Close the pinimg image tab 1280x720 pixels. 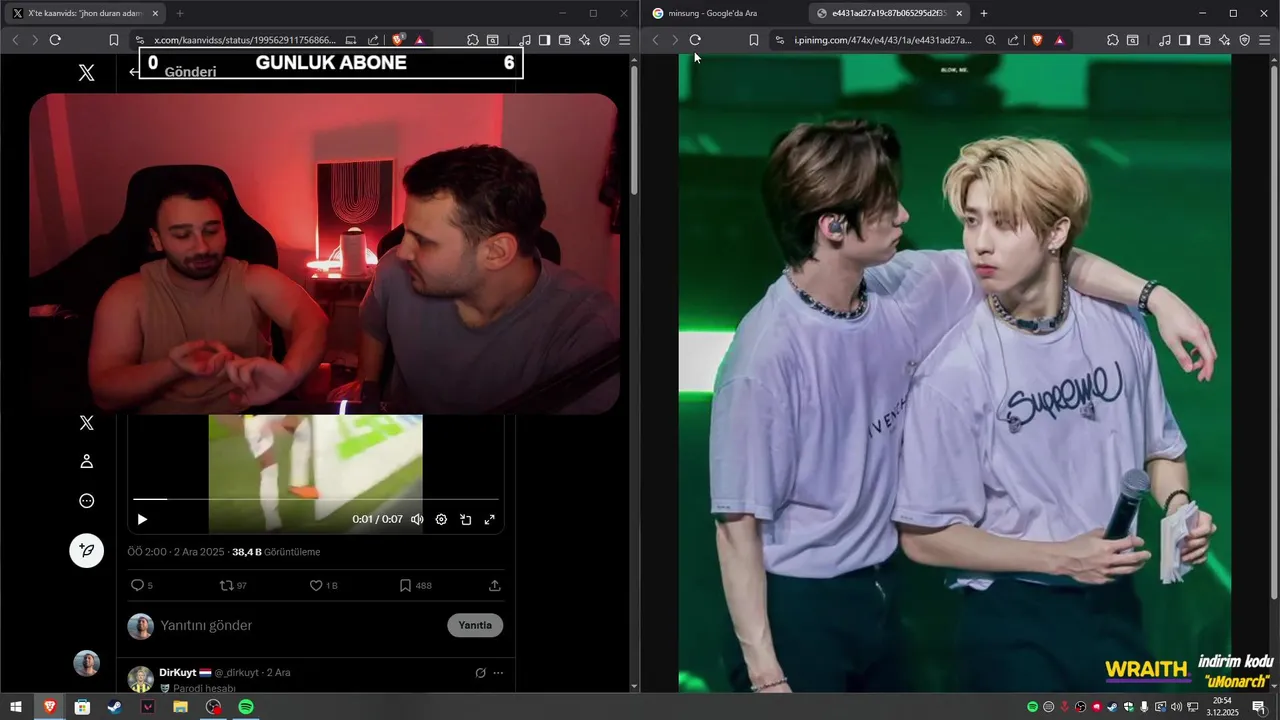tap(959, 13)
